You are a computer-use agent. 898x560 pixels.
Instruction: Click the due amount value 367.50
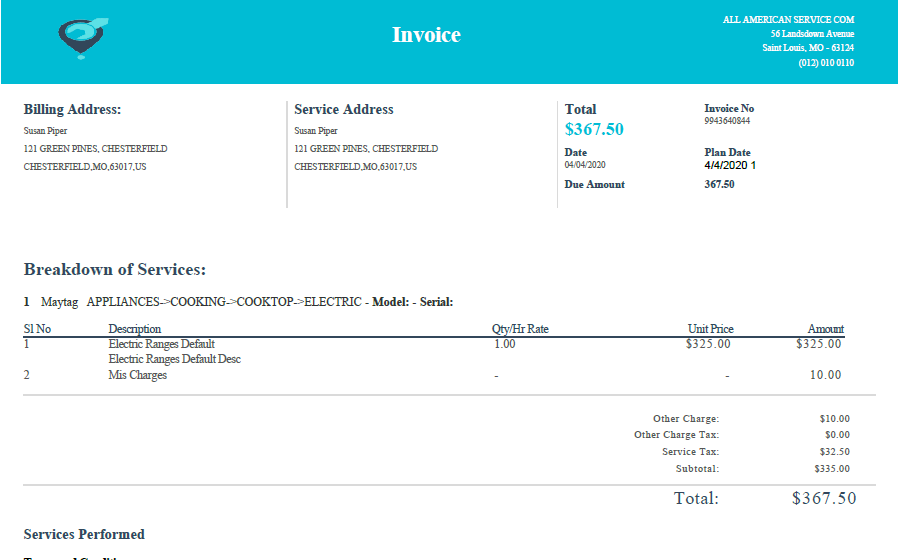[x=719, y=184]
